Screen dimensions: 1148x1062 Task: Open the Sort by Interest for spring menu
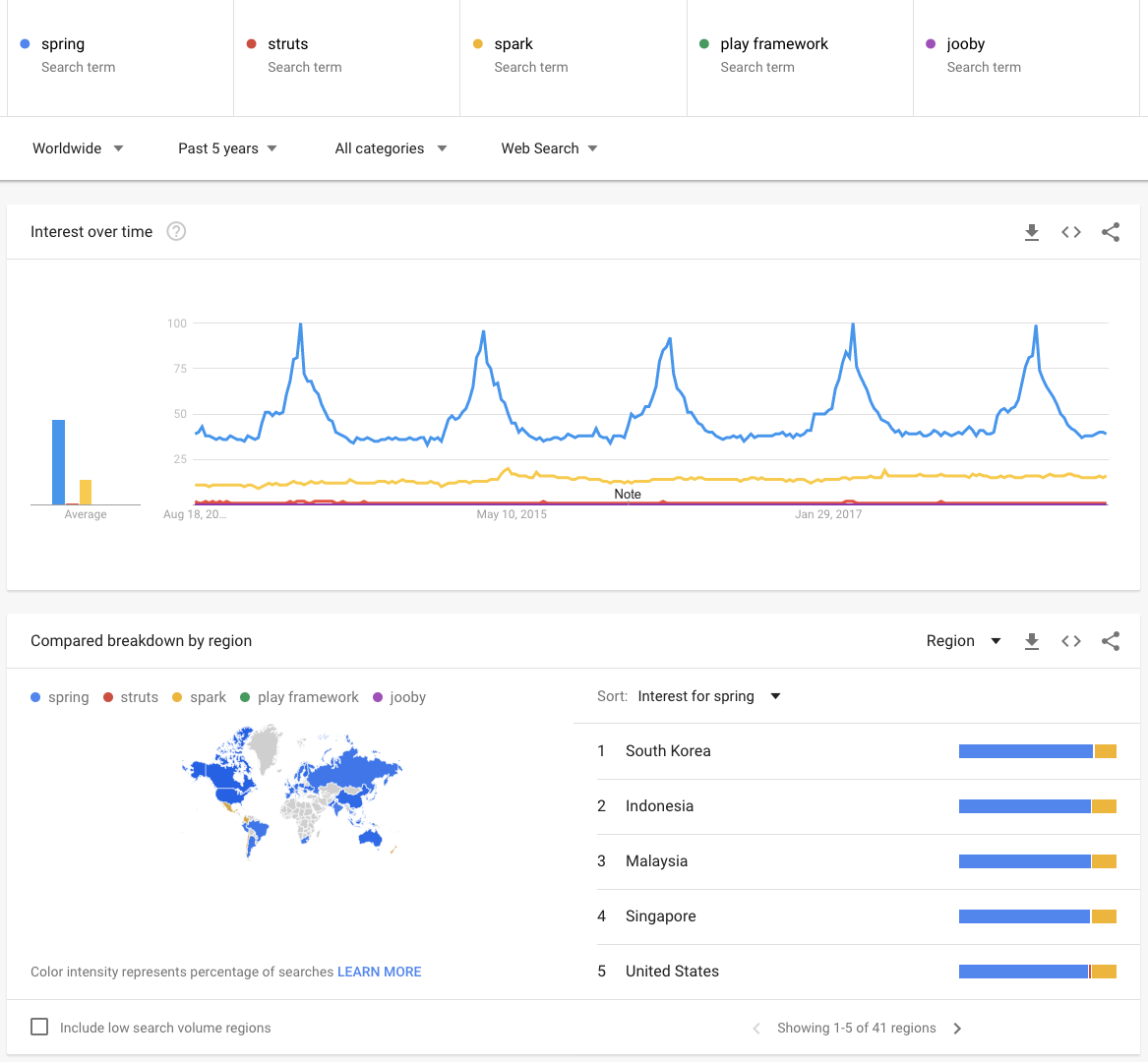(x=708, y=696)
